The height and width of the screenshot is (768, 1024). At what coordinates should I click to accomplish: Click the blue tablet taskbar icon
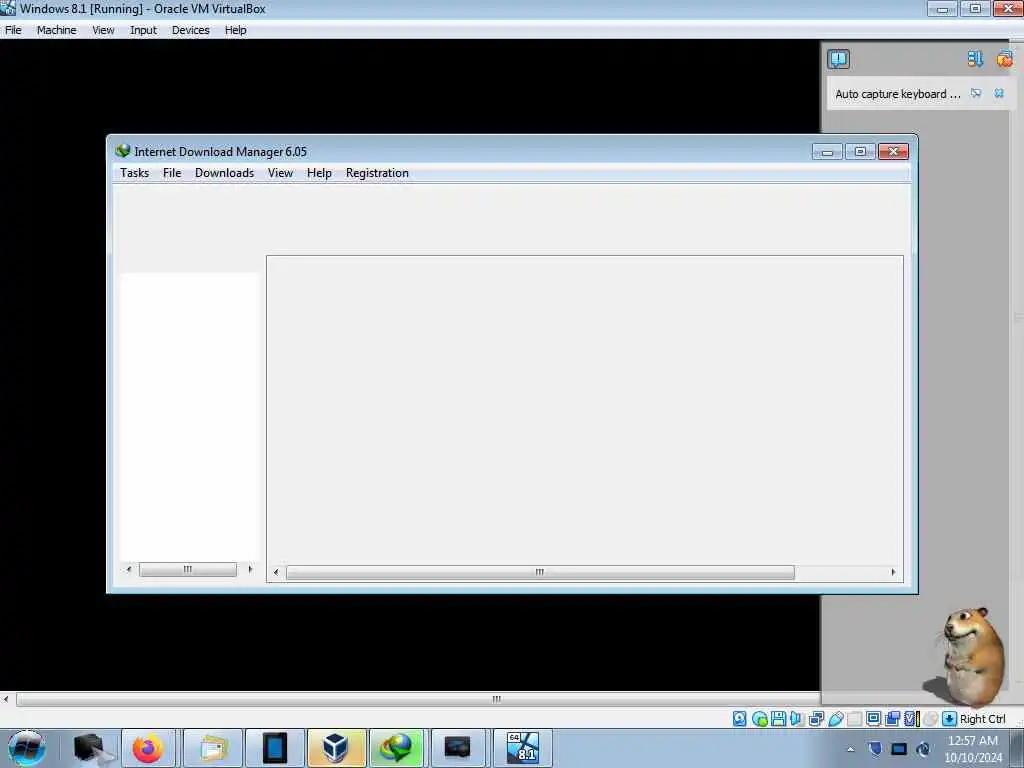(x=275, y=748)
